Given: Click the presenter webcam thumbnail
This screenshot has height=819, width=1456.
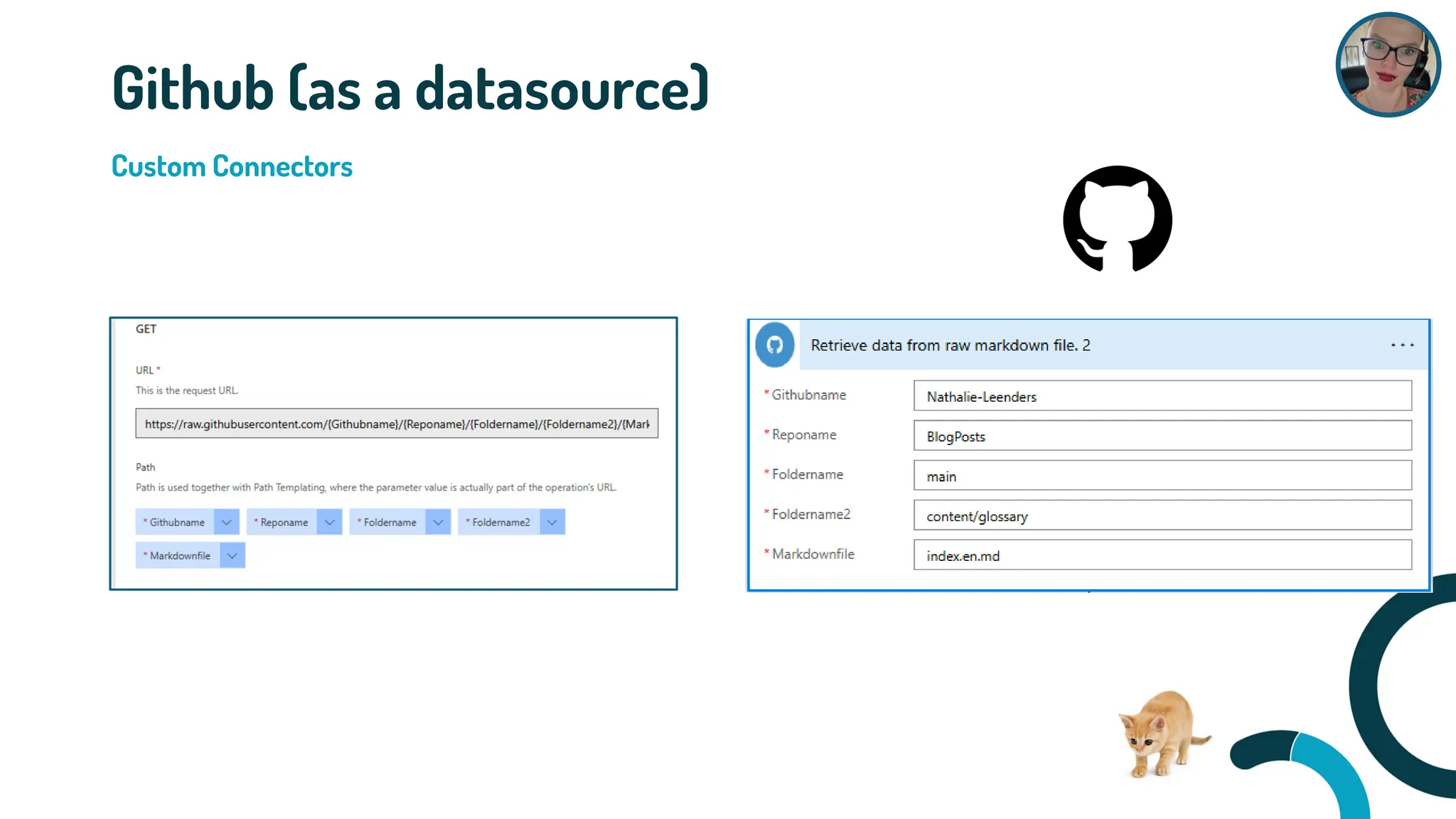Looking at the screenshot, I should 1388,65.
